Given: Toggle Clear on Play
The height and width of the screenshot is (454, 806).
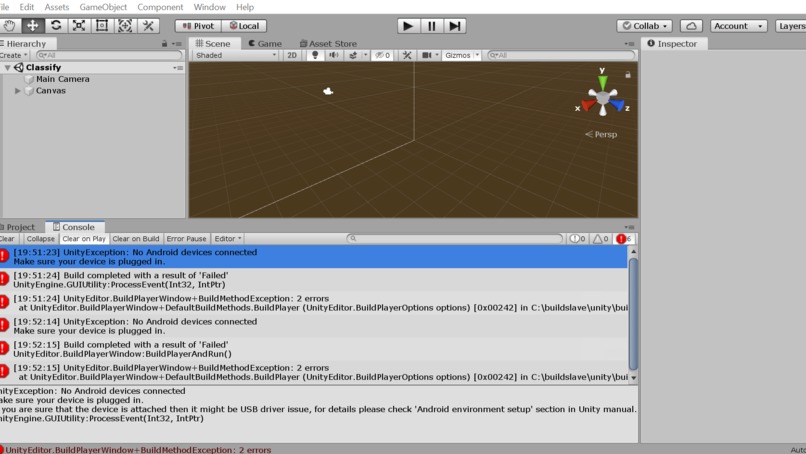Looking at the screenshot, I should click(x=84, y=239).
